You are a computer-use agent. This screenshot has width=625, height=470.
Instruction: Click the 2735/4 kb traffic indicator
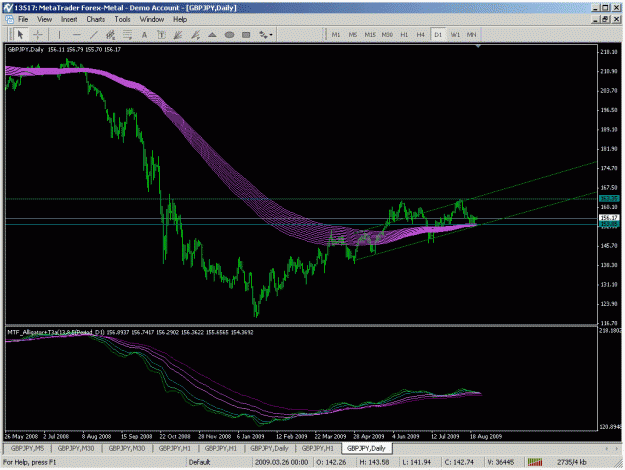click(572, 462)
